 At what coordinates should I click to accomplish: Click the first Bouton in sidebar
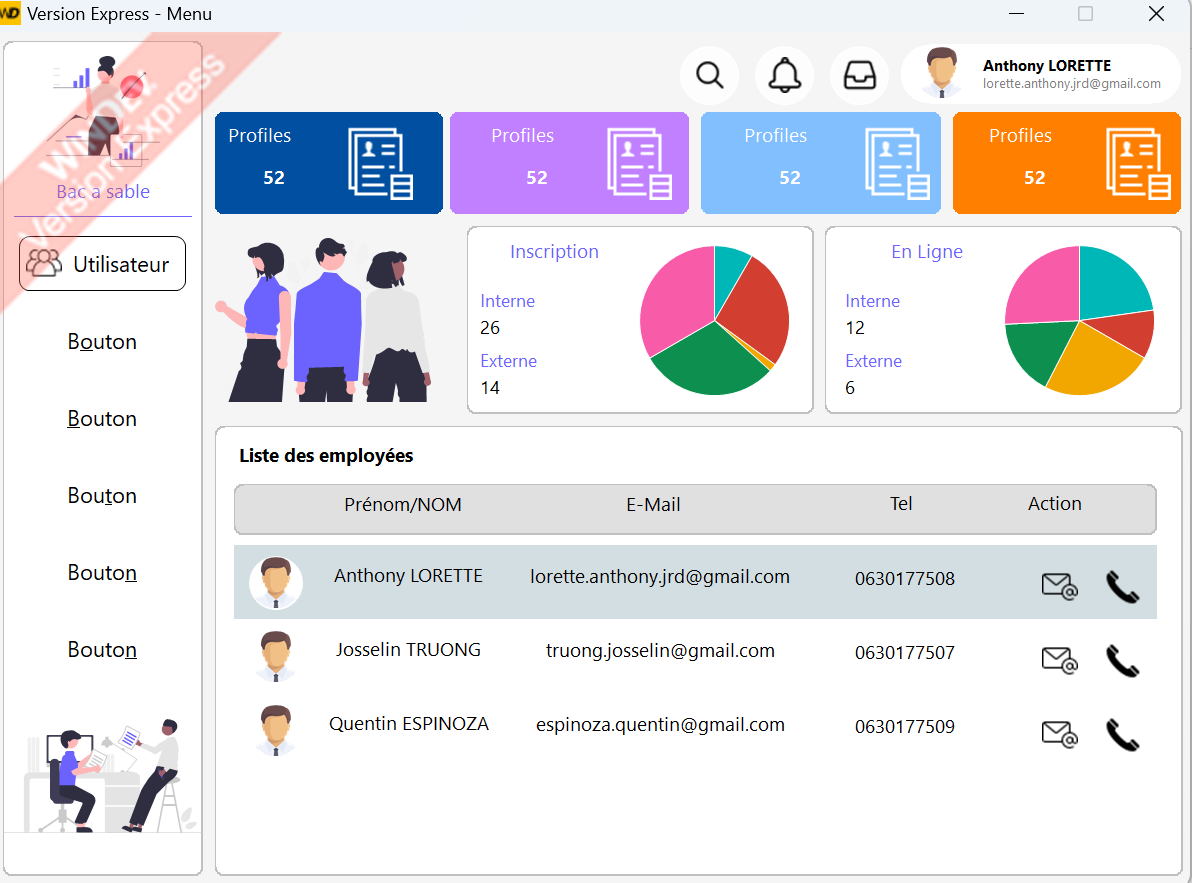click(102, 342)
